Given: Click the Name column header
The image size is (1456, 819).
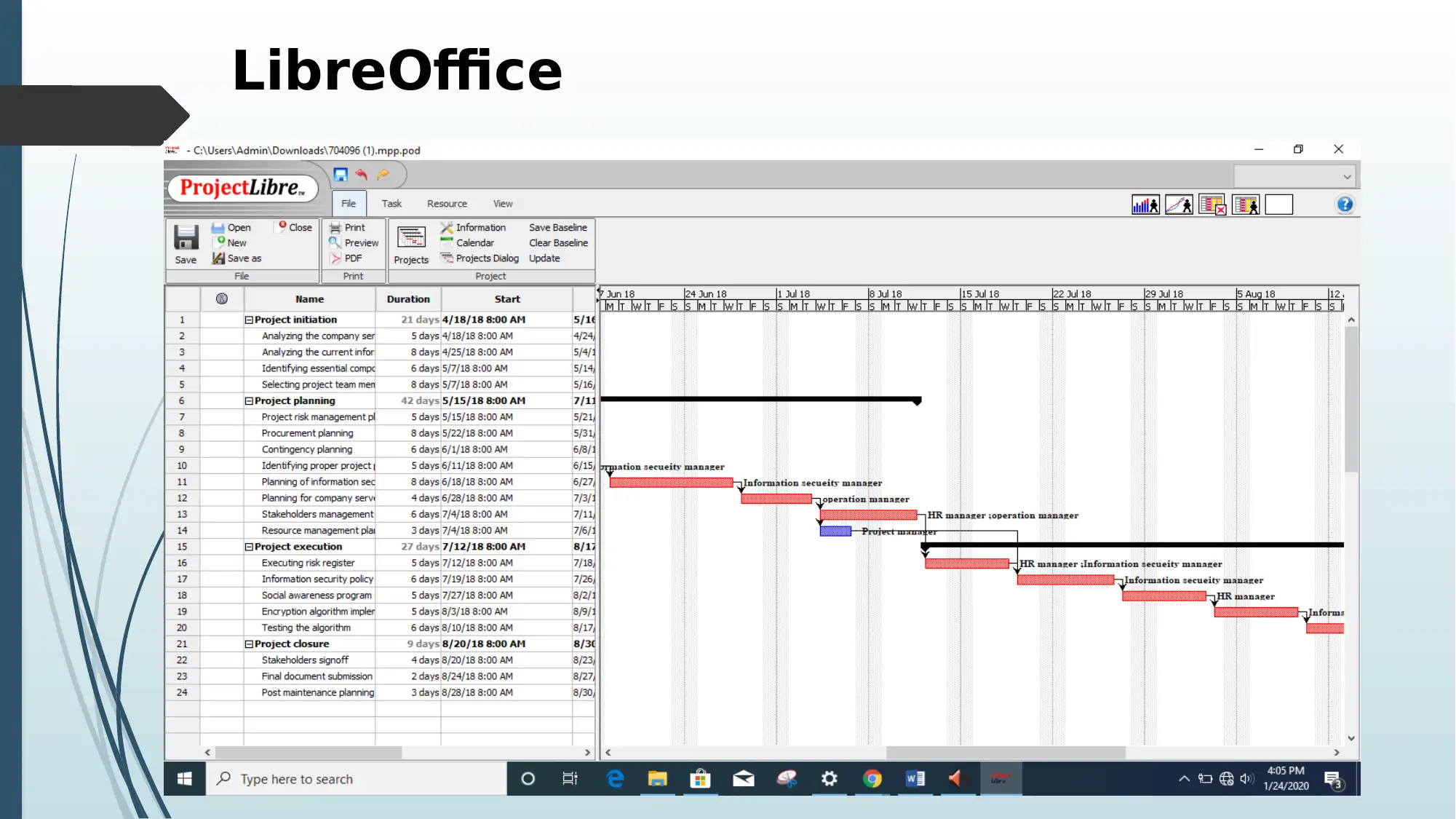Looking at the screenshot, I should [x=309, y=299].
